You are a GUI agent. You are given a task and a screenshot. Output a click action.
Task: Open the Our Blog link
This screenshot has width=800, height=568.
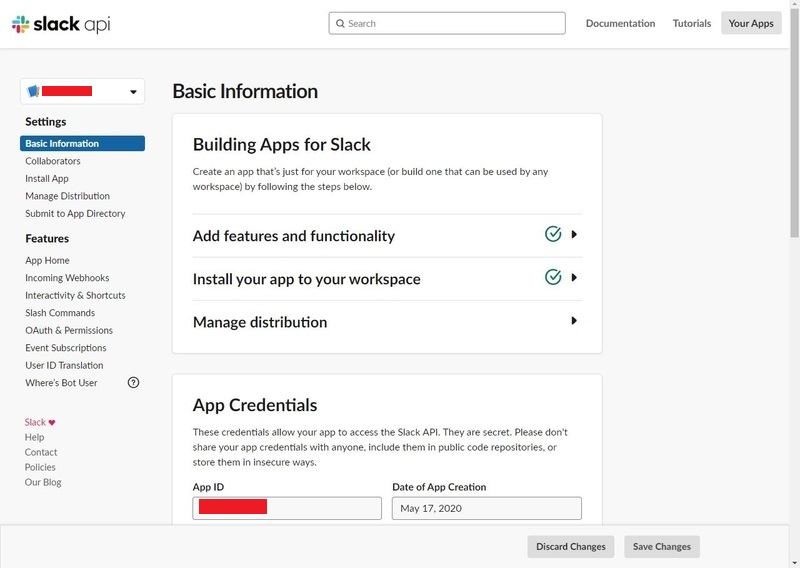43,482
